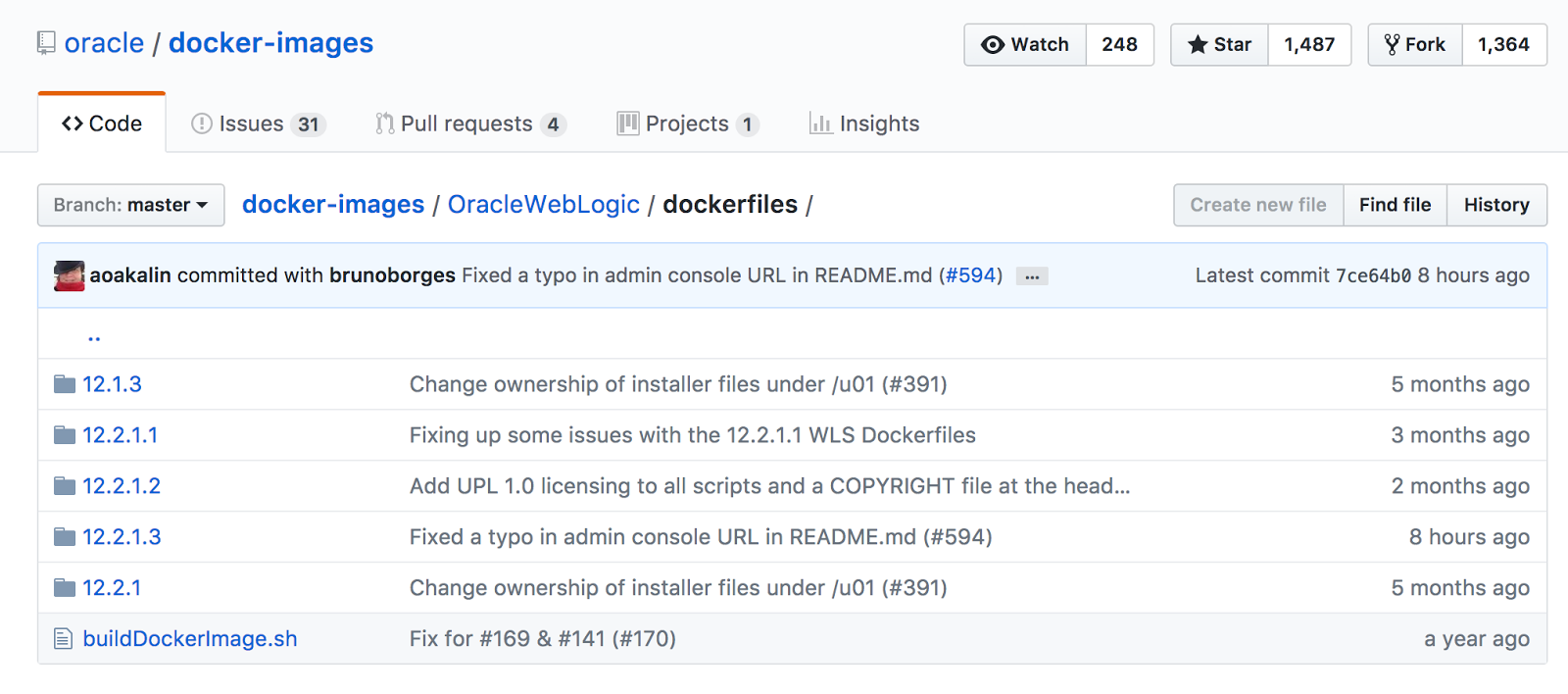Click the 12.2.1.2 folder icon
1568x694 pixels.
click(x=65, y=486)
